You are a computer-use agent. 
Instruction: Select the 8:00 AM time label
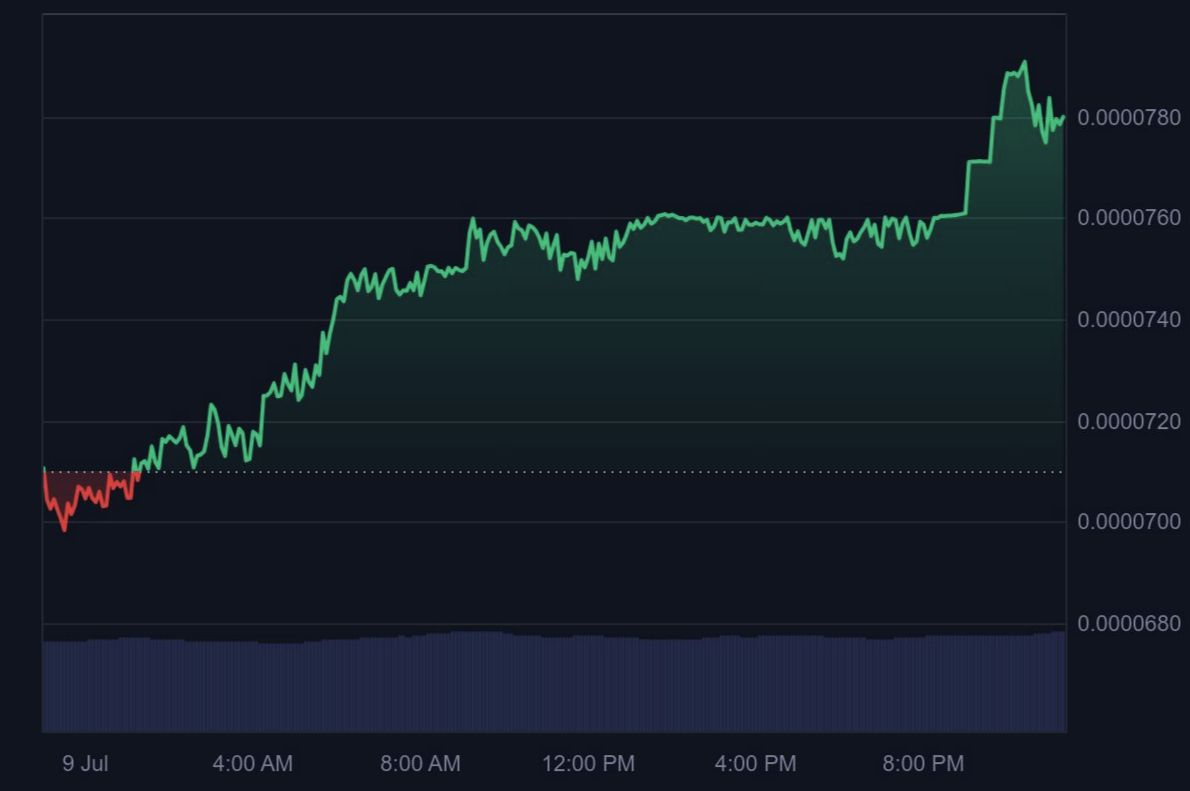[x=420, y=763]
